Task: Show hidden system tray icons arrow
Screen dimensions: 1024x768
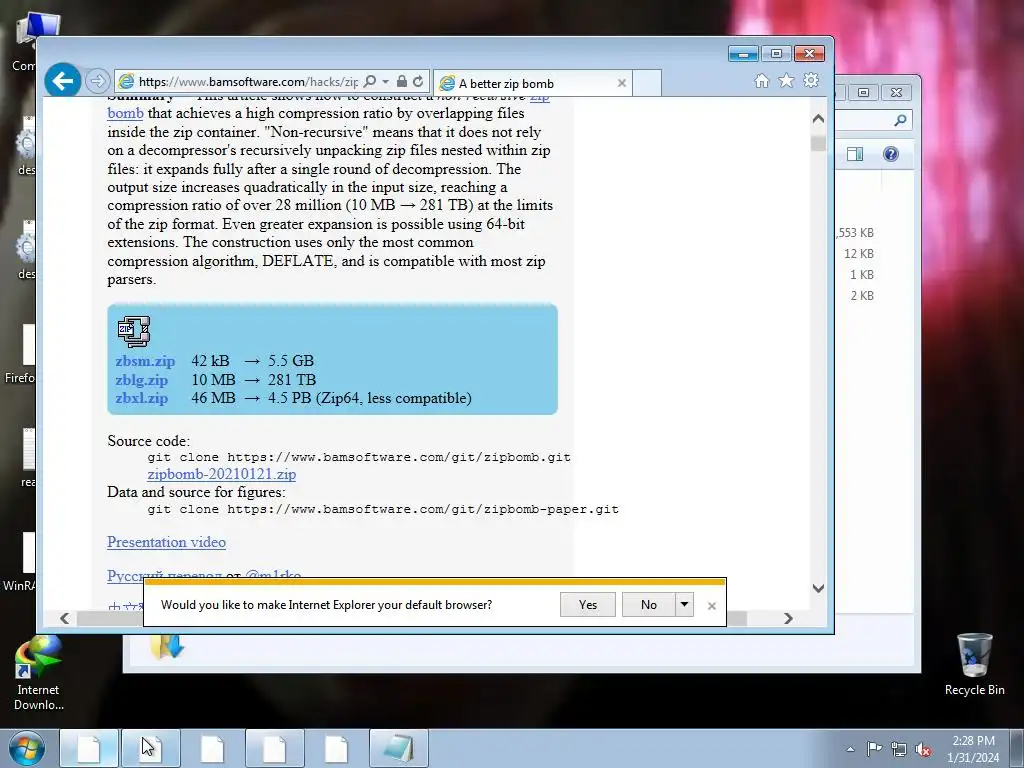Action: pyautogui.click(x=850, y=748)
